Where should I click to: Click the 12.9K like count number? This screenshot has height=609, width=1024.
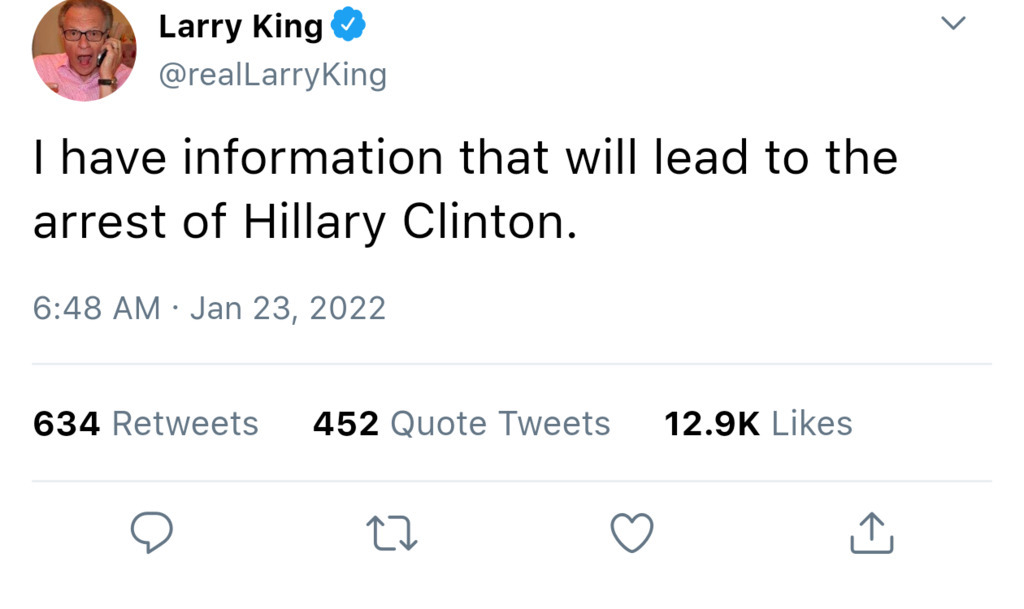712,424
